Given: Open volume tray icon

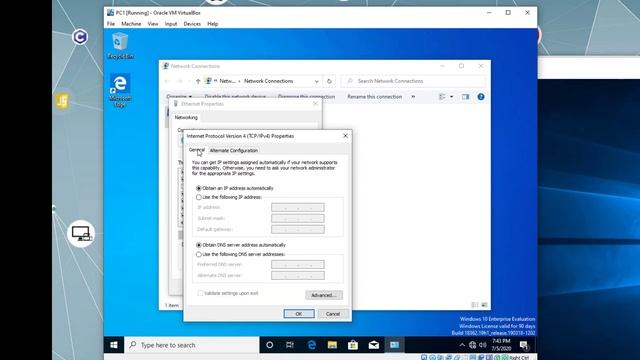Looking at the screenshot, I should click(x=483, y=345).
